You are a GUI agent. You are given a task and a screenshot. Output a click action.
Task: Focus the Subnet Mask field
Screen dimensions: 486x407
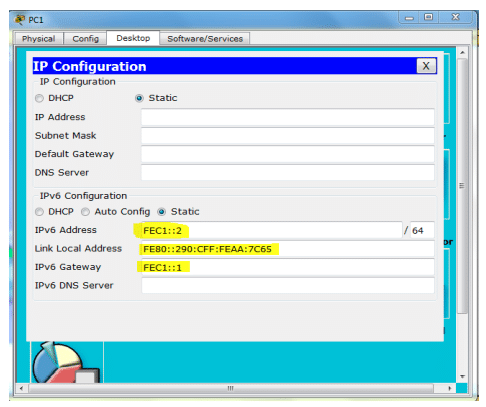(288, 136)
